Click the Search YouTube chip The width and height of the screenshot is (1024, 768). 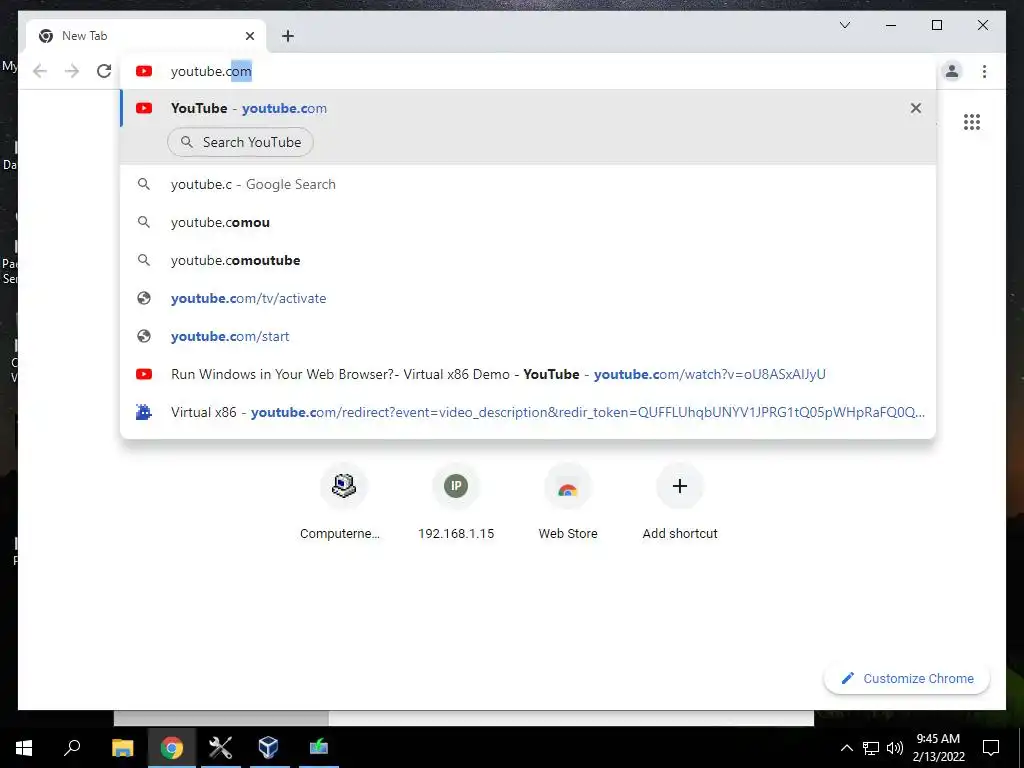[x=240, y=142]
